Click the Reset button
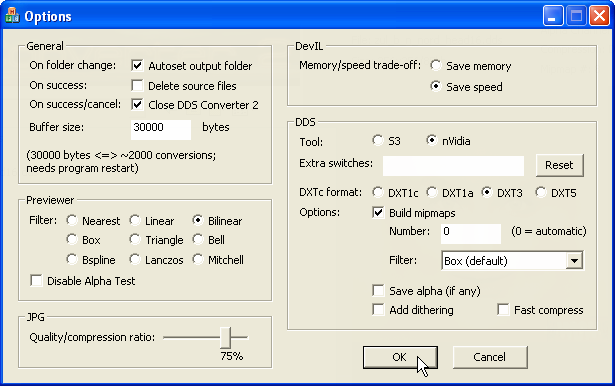 pos(559,165)
